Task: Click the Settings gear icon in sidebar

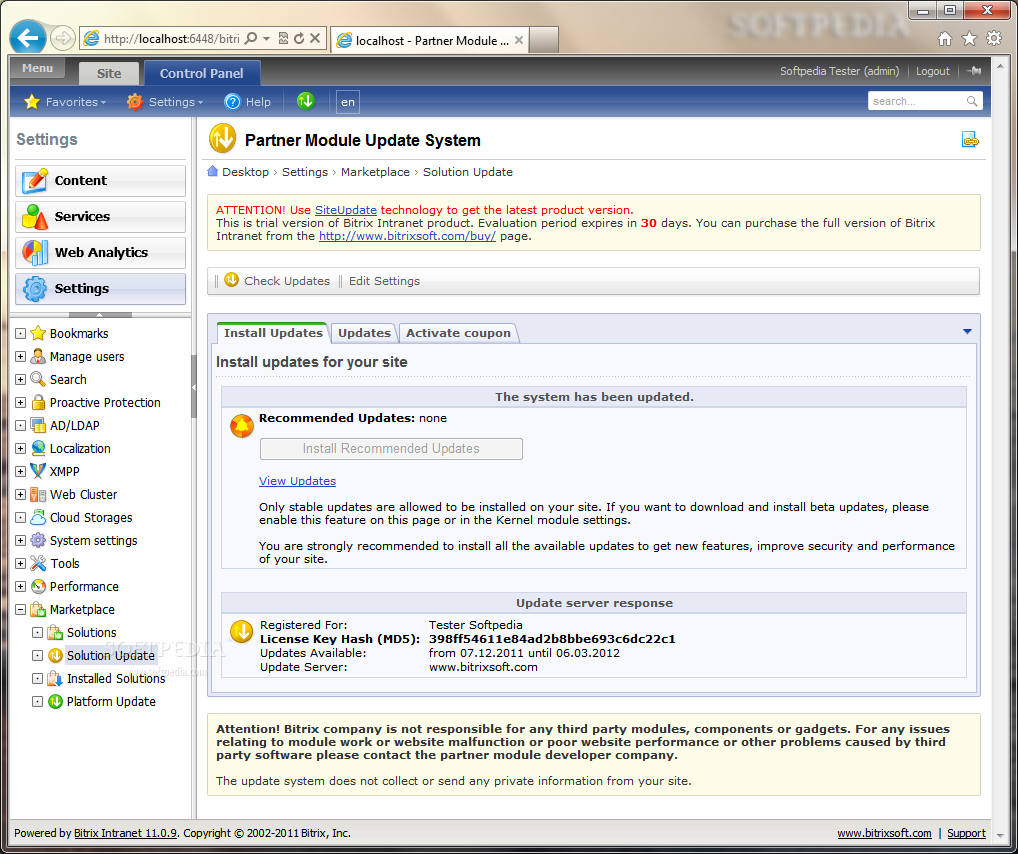Action: pos(34,289)
